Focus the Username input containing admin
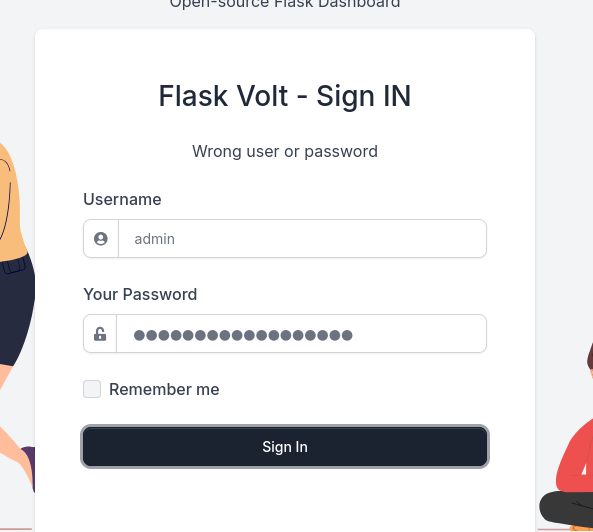Image resolution: width=593 pixels, height=532 pixels. pyautogui.click(x=302, y=239)
